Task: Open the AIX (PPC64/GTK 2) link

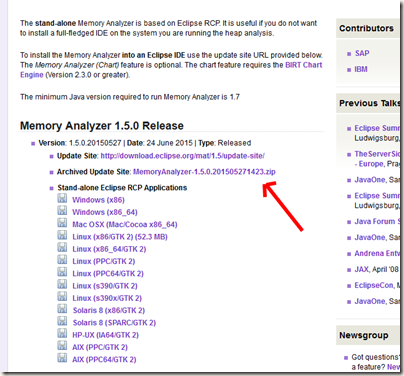Action: coord(104,360)
